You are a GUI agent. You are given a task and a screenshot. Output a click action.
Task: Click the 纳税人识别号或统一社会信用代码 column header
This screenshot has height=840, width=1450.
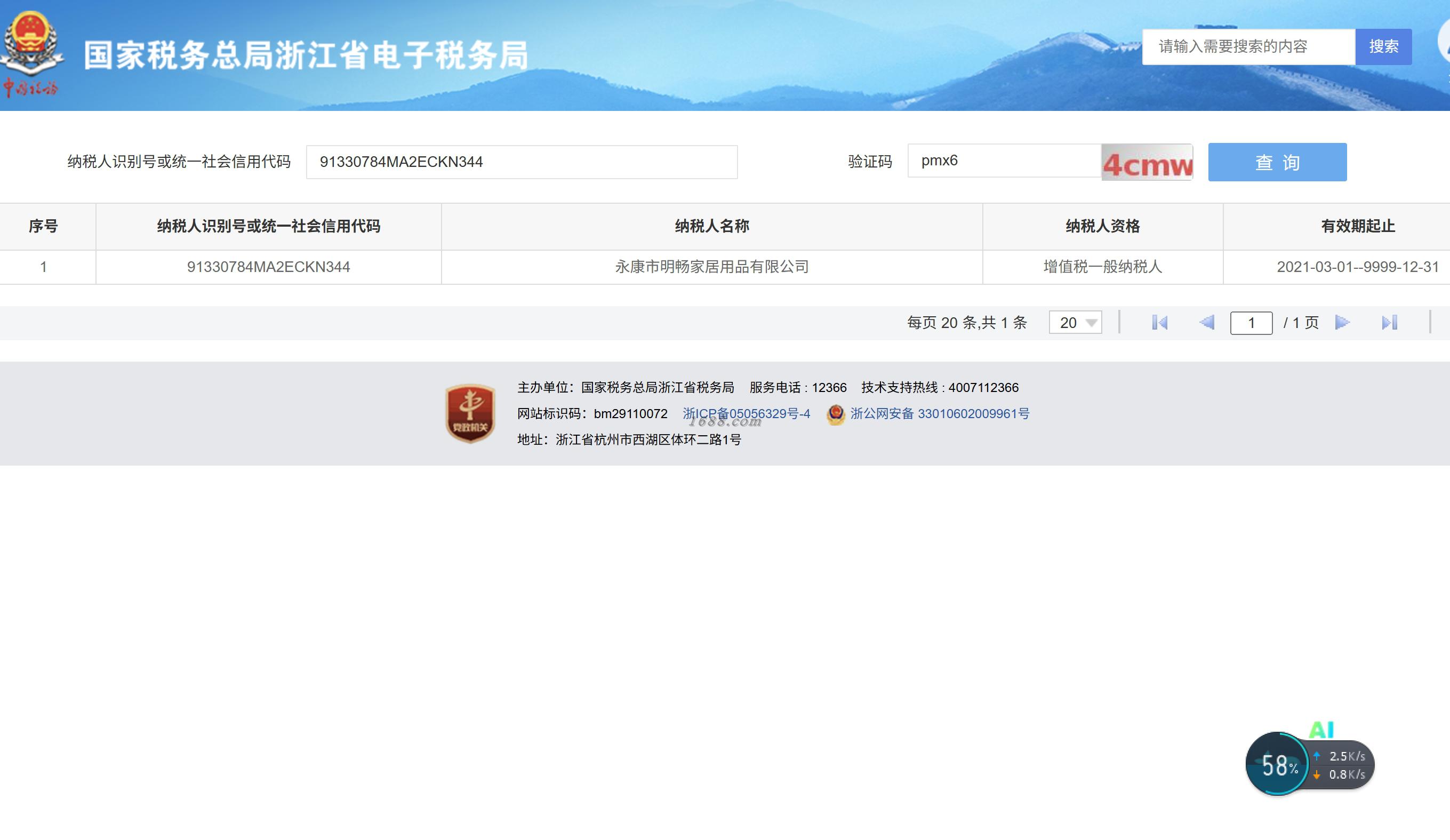coord(269,227)
